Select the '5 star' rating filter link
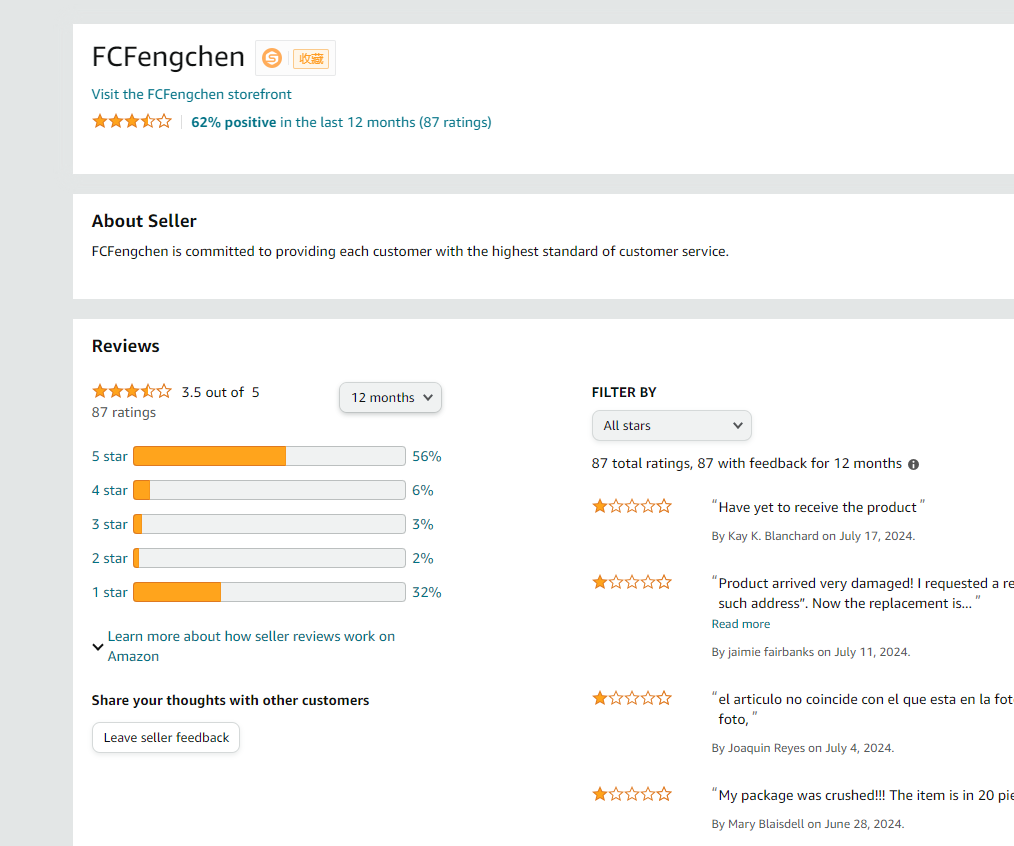The image size is (1014, 846). click(109, 456)
